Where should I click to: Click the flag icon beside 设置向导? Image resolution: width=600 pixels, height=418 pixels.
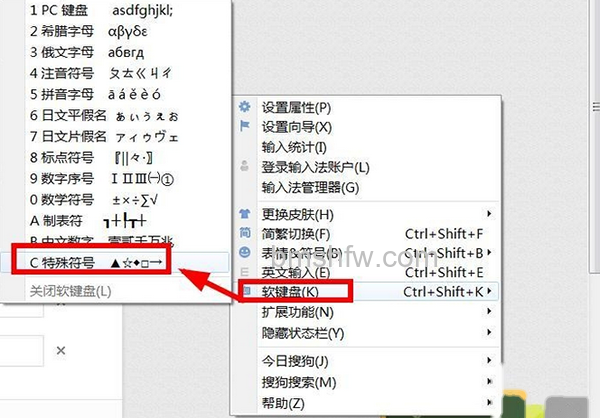[245, 126]
